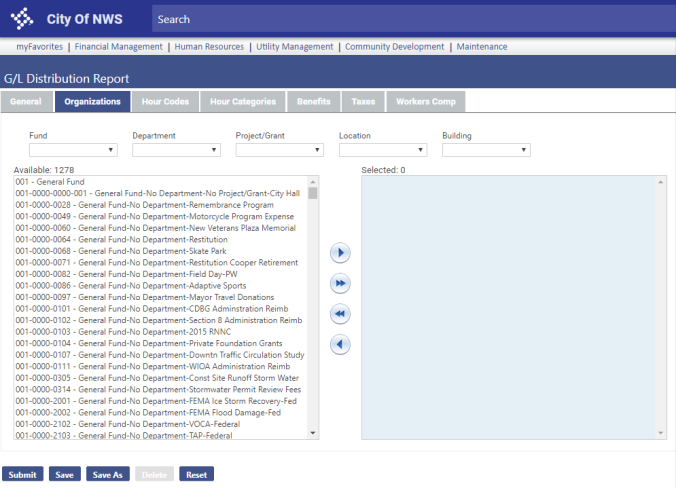Image resolution: width=676 pixels, height=488 pixels.
Task: Open the Building dropdown
Action: click(x=485, y=150)
